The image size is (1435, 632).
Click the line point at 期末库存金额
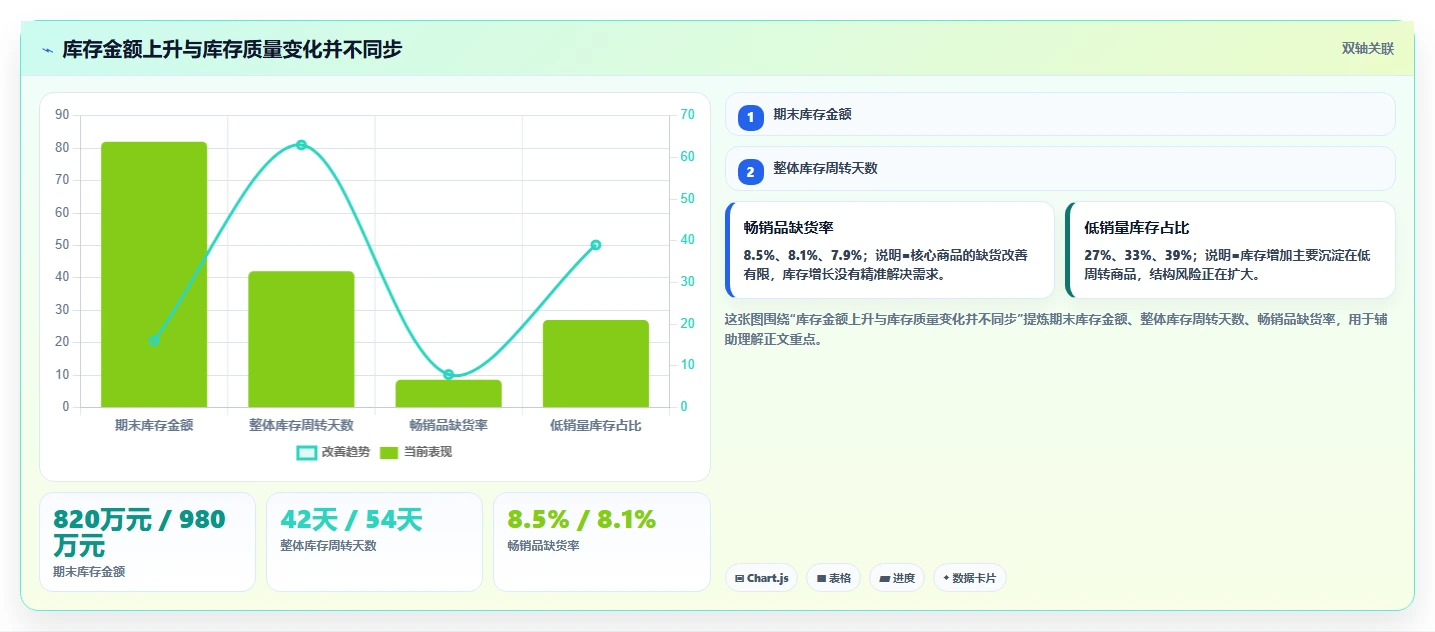154,341
